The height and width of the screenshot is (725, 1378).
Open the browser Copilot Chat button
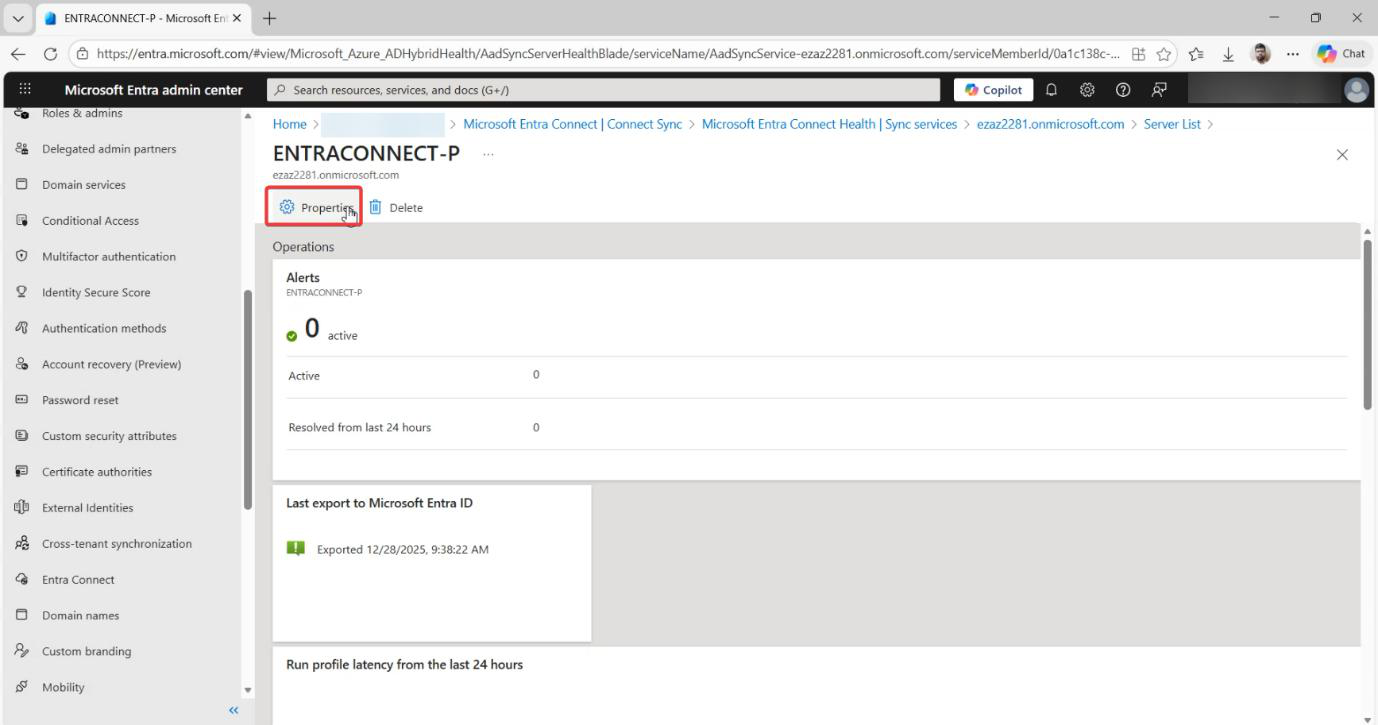[1343, 54]
